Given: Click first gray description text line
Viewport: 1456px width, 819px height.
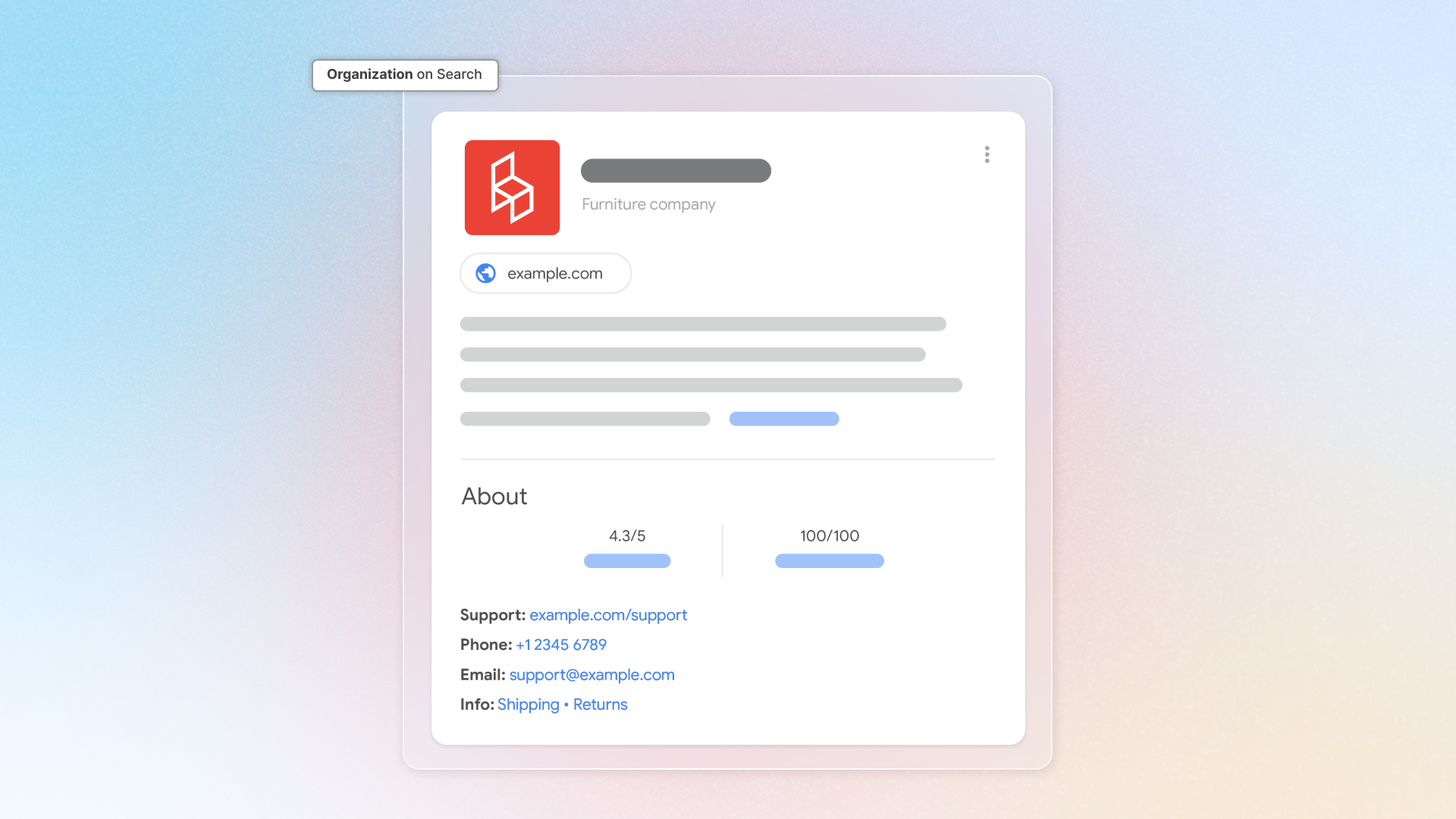Looking at the screenshot, I should (702, 324).
